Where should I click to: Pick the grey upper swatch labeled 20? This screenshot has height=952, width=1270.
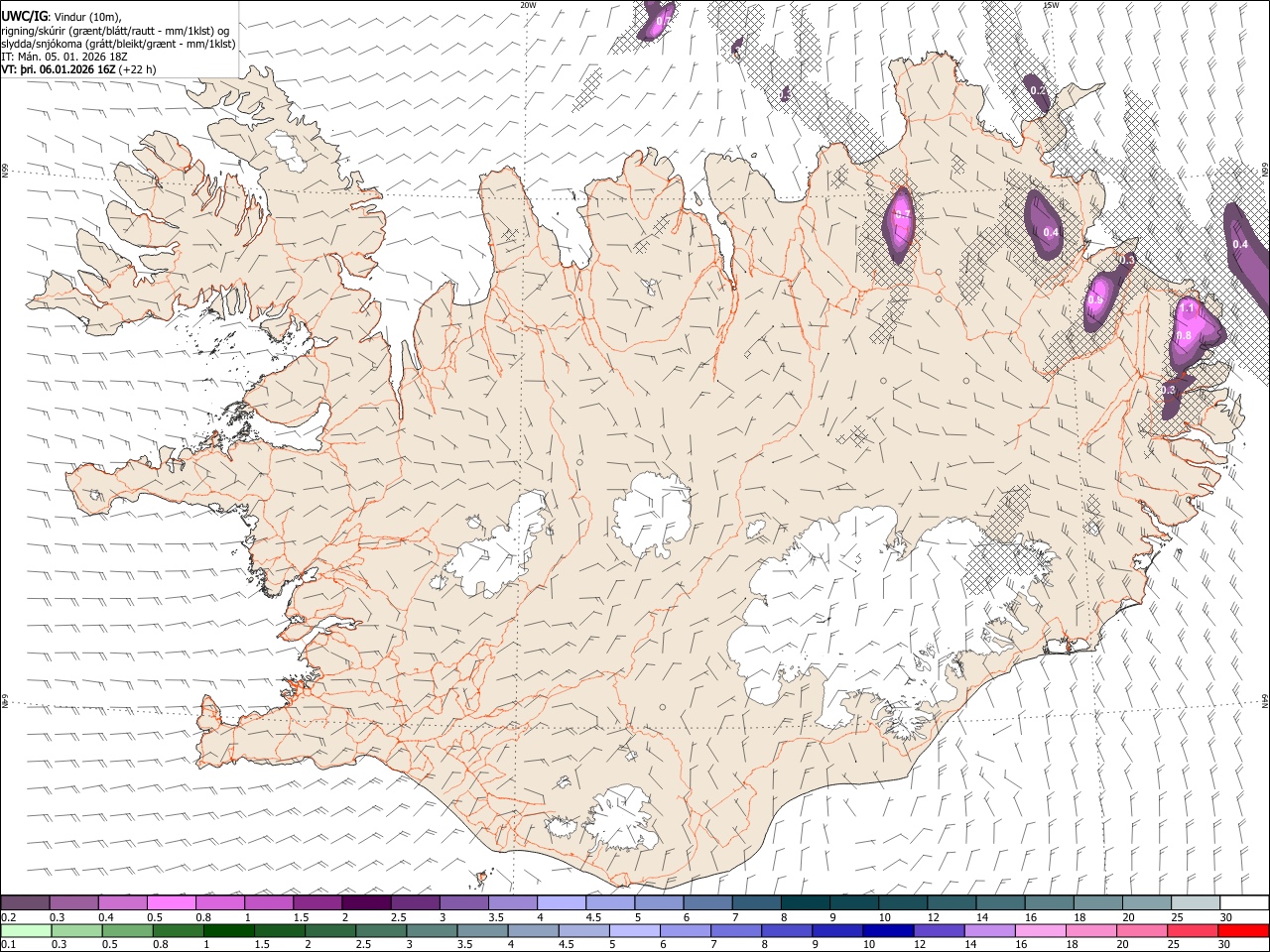[x=1146, y=902]
